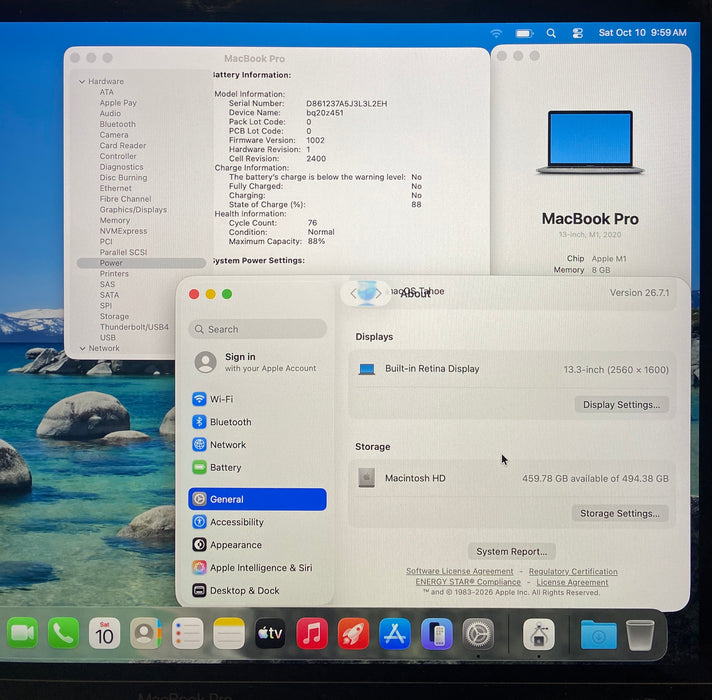Select ATA in System Information sidebar
Image resolution: width=712 pixels, height=700 pixels.
pyautogui.click(x=107, y=92)
